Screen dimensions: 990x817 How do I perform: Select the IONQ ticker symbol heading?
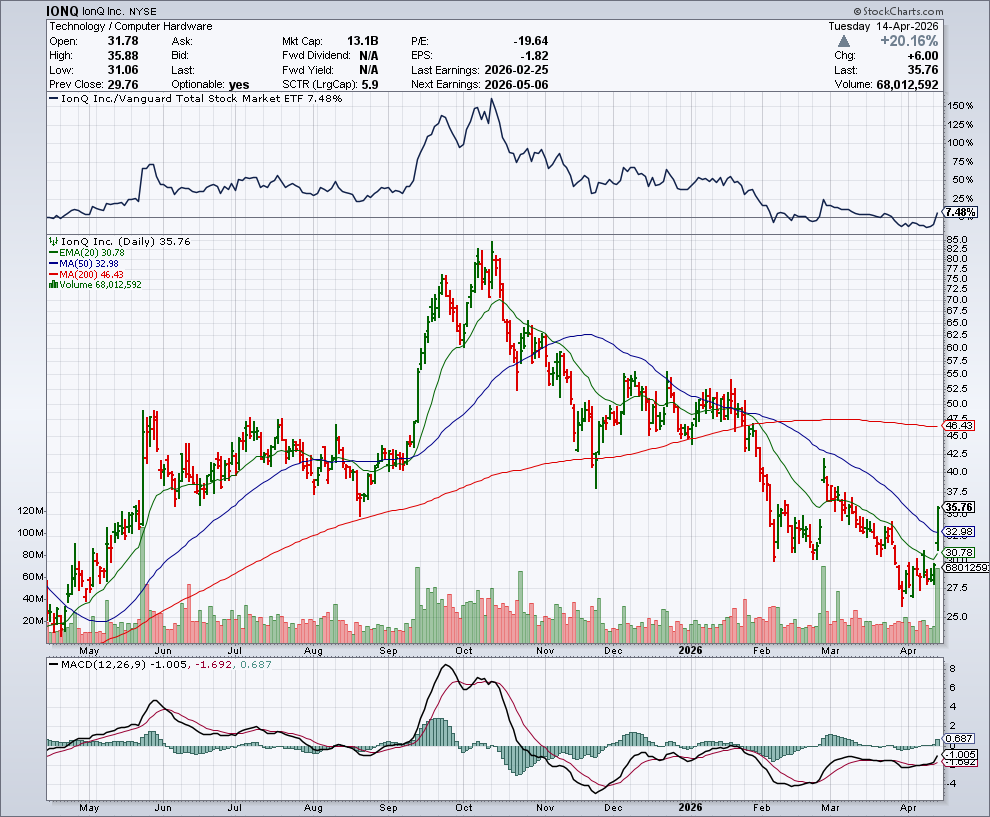(63, 11)
